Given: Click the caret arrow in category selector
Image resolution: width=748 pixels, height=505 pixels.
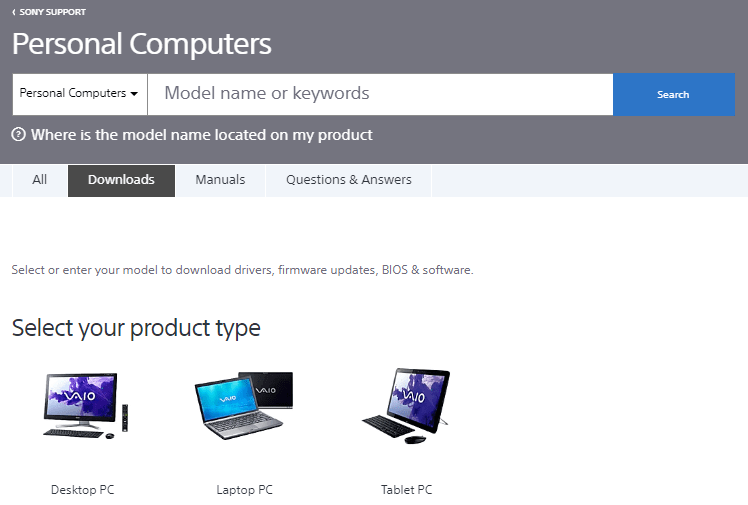Looking at the screenshot, I should (134, 94).
